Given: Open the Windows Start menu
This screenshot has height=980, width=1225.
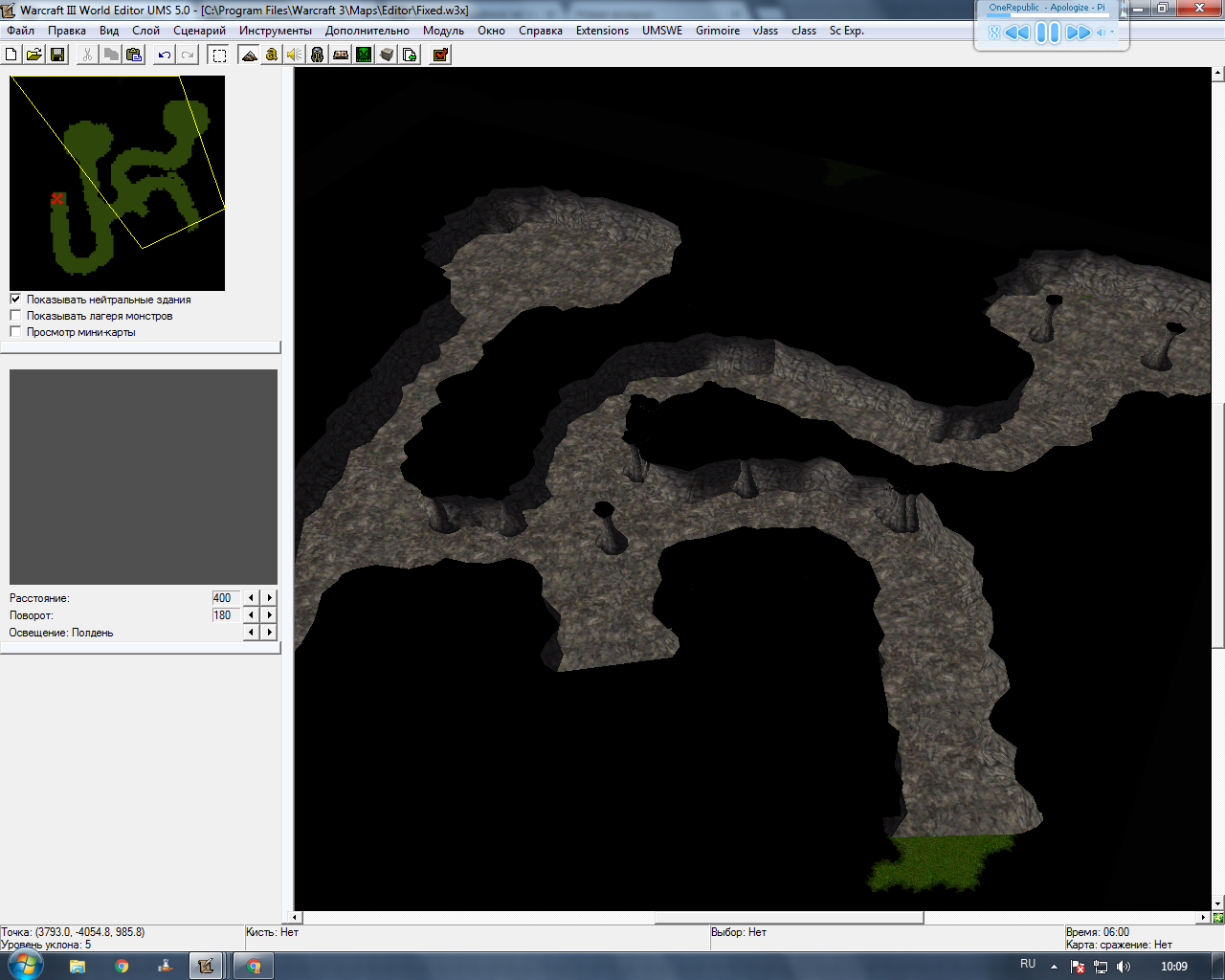Looking at the screenshot, I should coord(25,965).
